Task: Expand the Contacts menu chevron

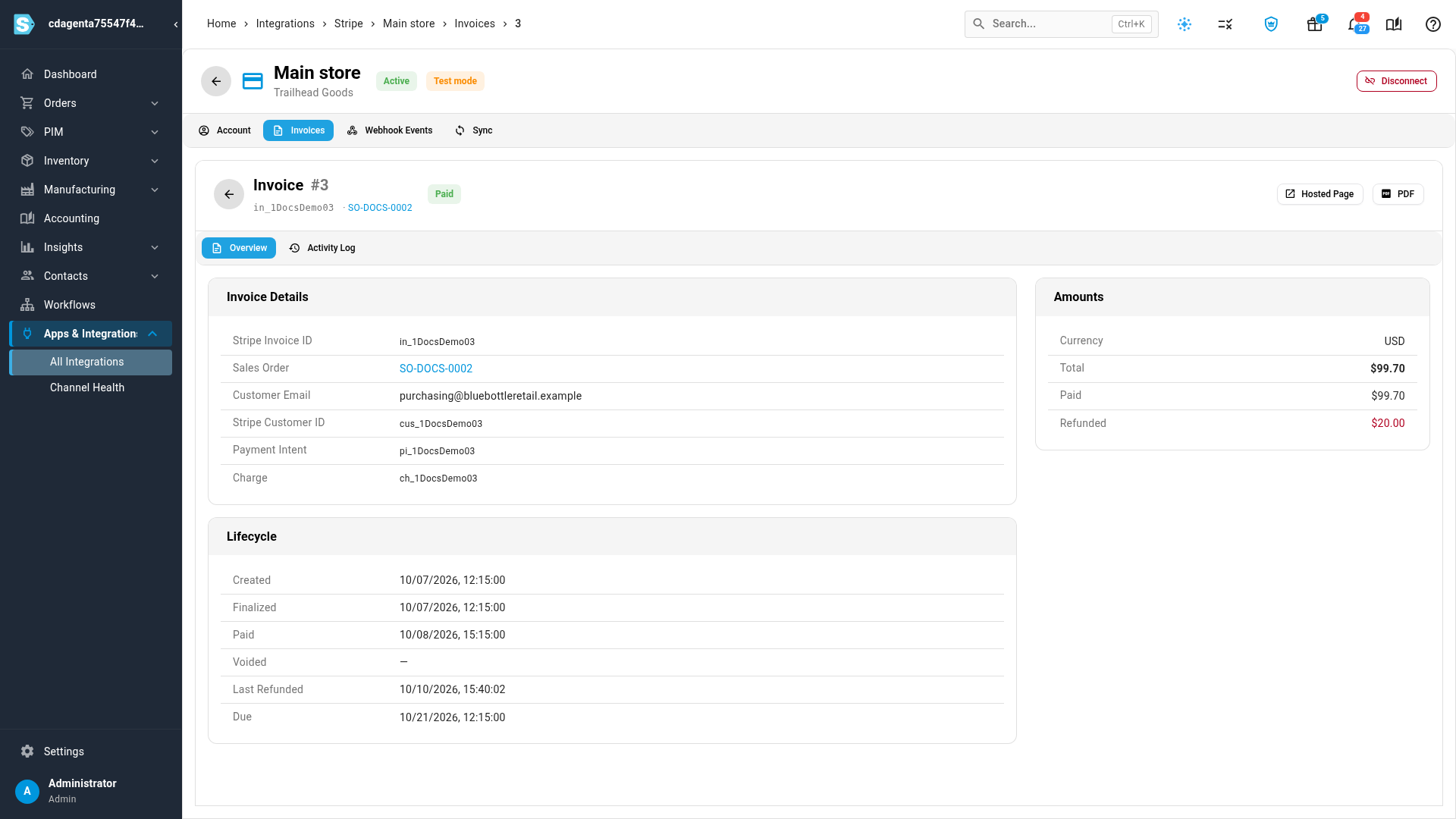Action: coord(155,276)
